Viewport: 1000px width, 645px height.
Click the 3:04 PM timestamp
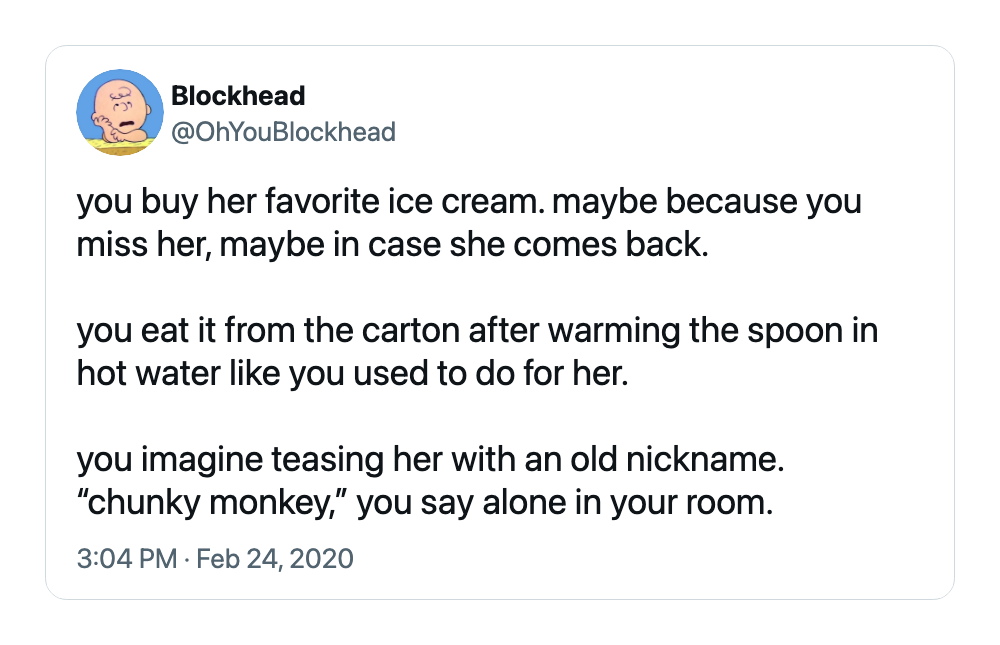point(126,559)
